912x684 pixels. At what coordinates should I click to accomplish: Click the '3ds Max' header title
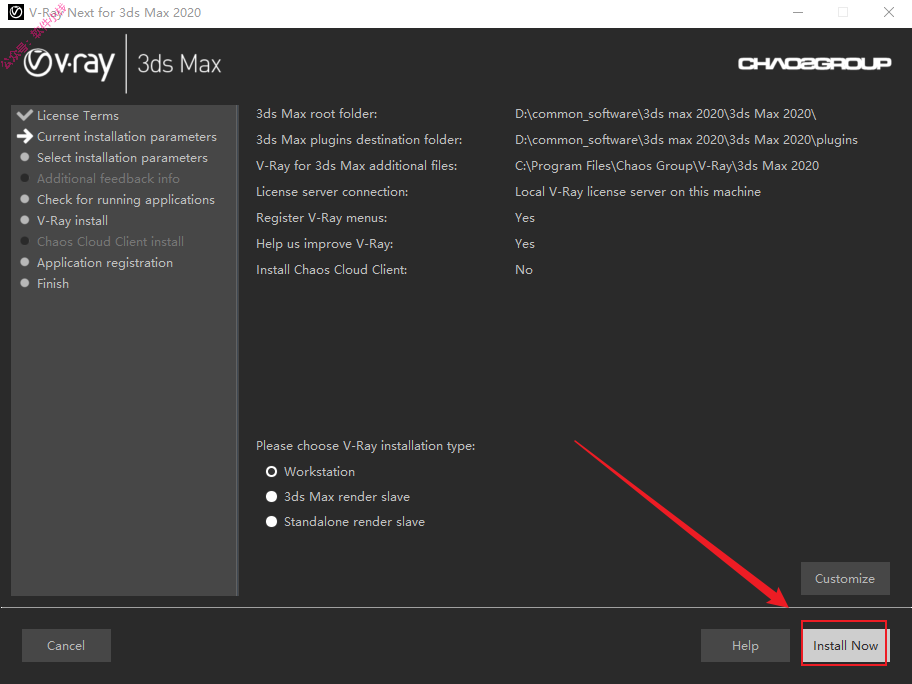(x=179, y=64)
